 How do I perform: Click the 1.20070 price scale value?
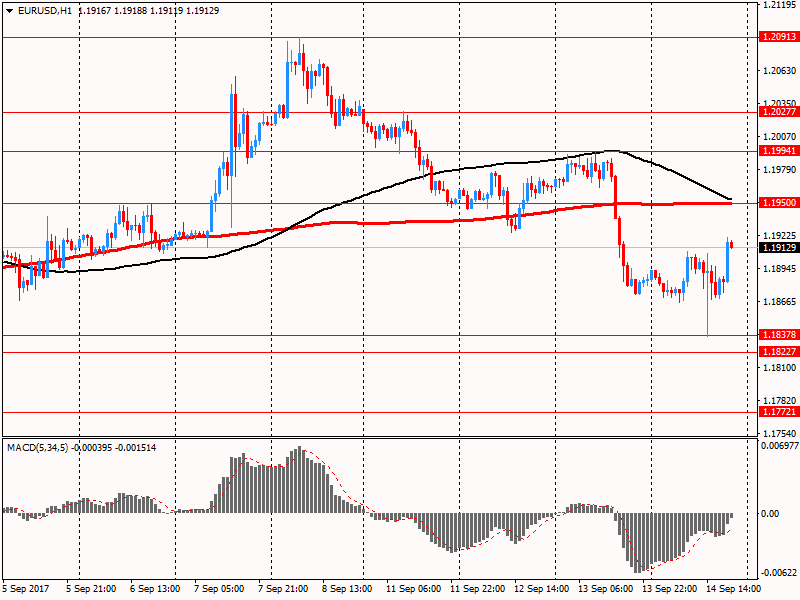click(780, 136)
